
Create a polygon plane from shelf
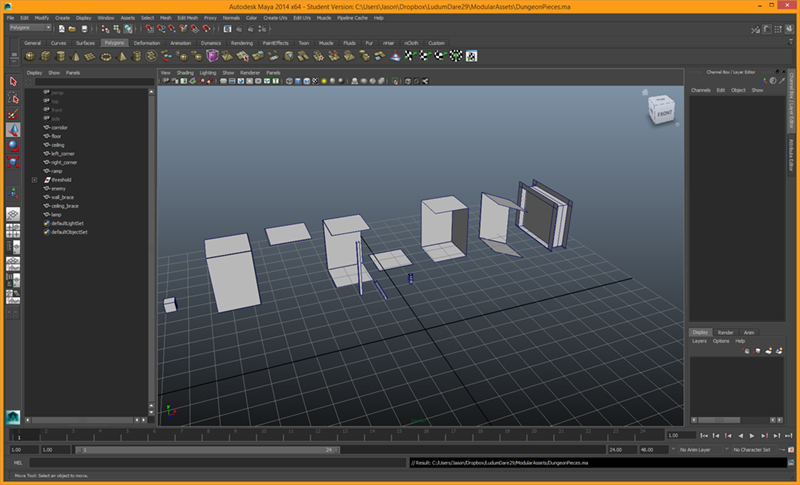click(90, 56)
